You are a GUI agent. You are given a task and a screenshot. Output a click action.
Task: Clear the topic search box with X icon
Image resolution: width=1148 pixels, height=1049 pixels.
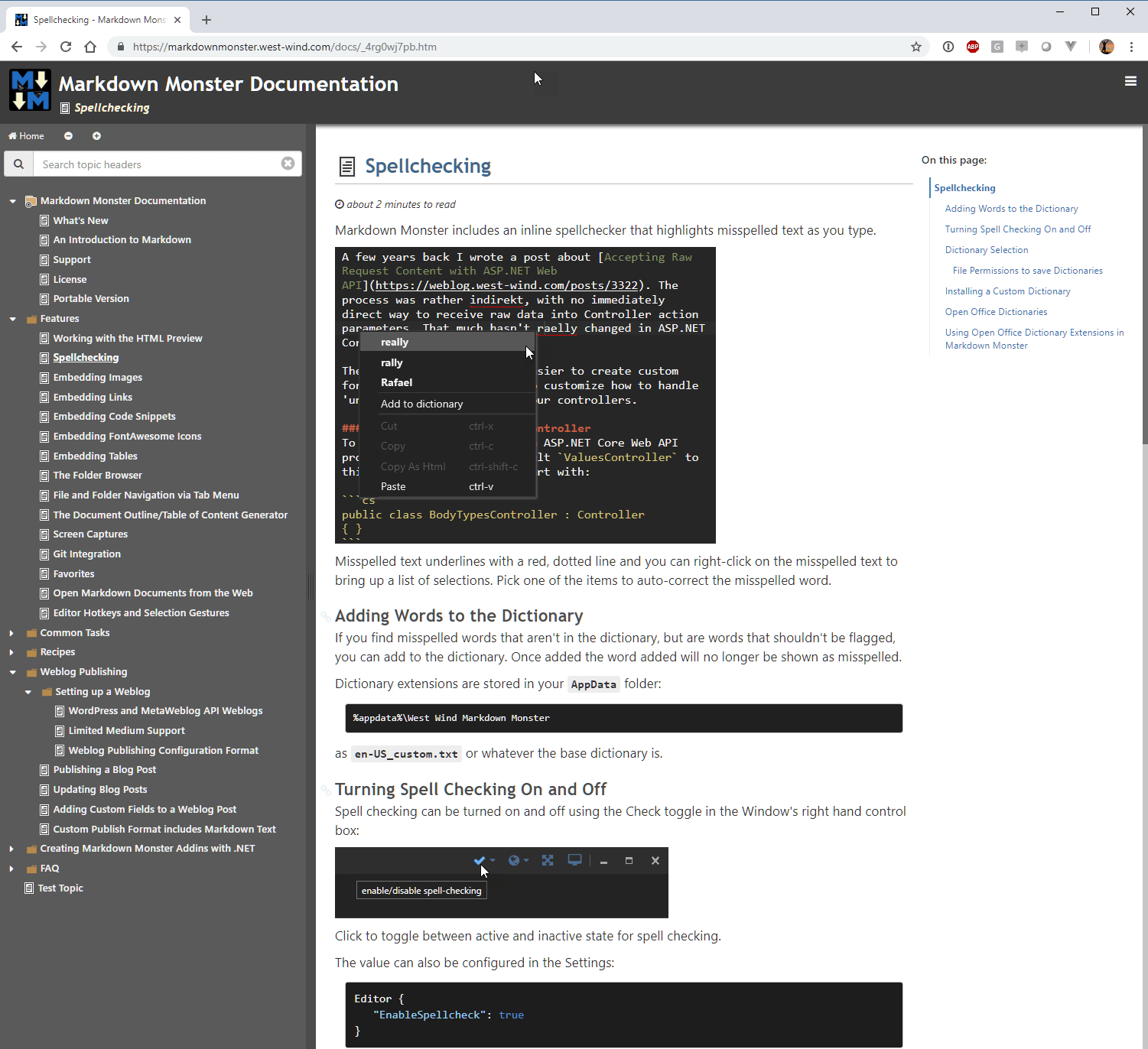(x=288, y=163)
